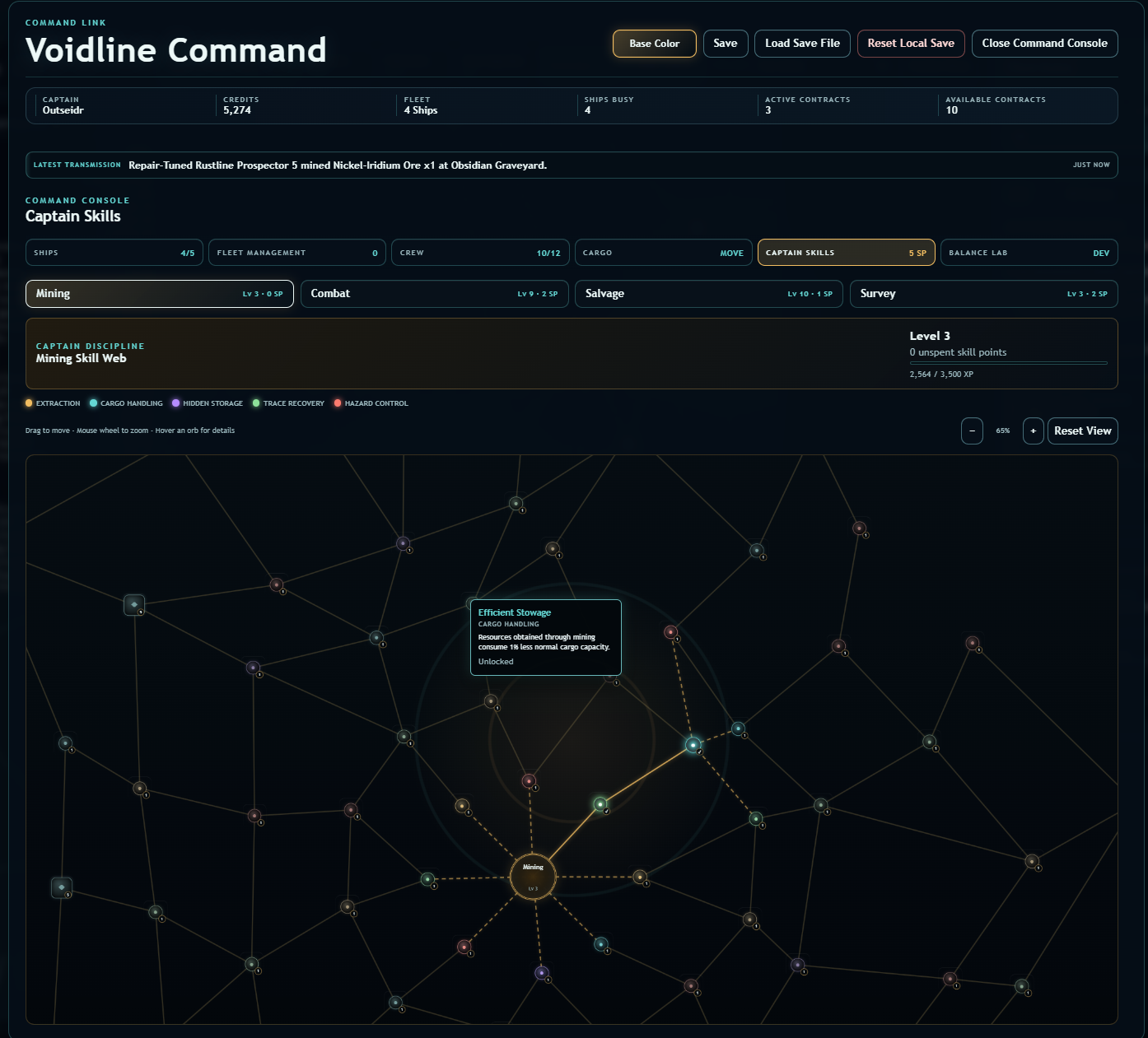
Task: Click the Extraction legend dot
Action: click(29, 403)
